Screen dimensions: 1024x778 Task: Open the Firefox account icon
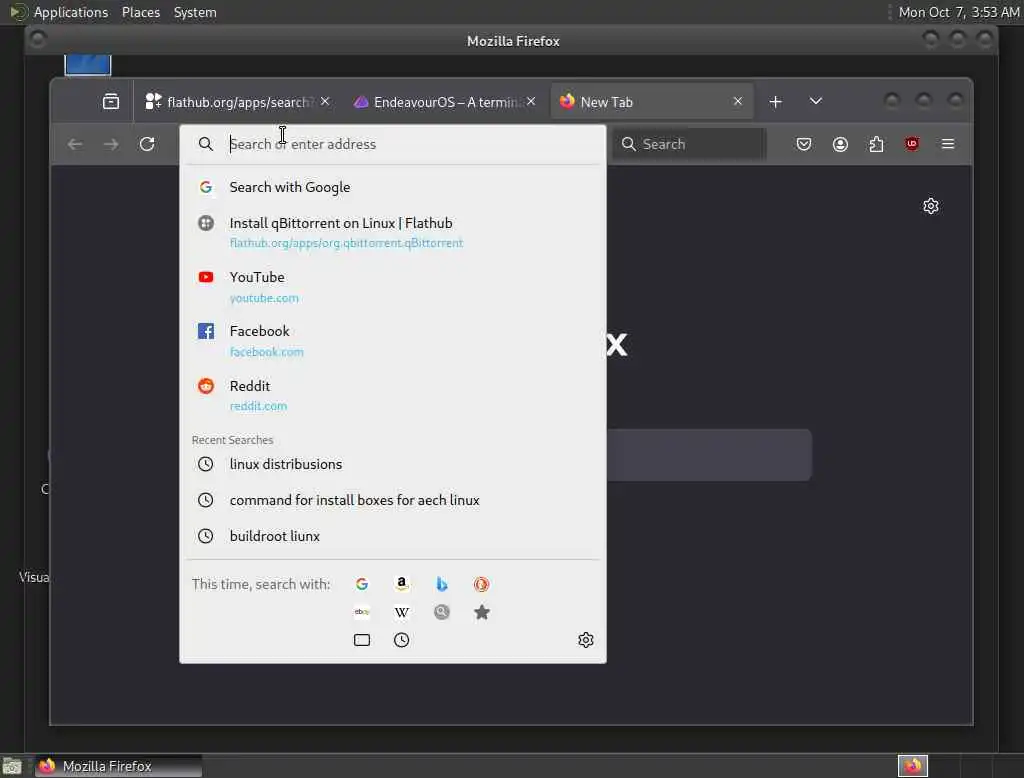point(840,144)
